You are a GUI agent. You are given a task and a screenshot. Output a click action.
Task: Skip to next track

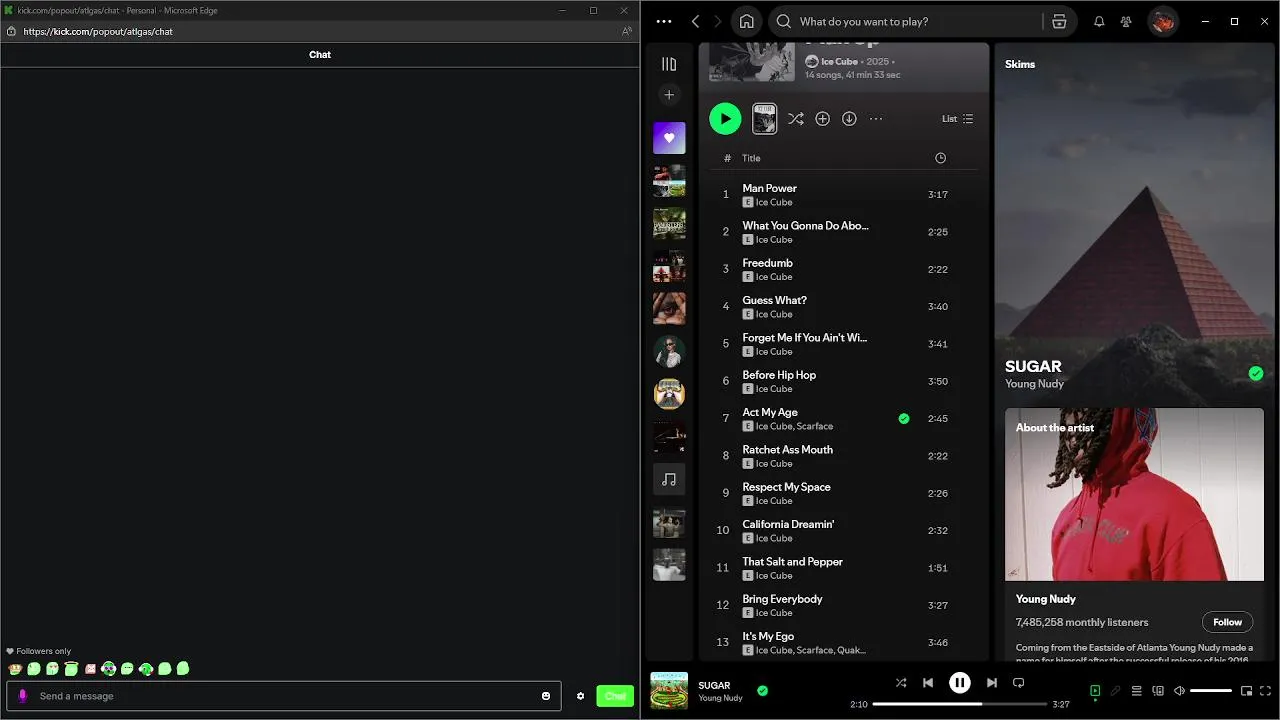pyautogui.click(x=991, y=683)
